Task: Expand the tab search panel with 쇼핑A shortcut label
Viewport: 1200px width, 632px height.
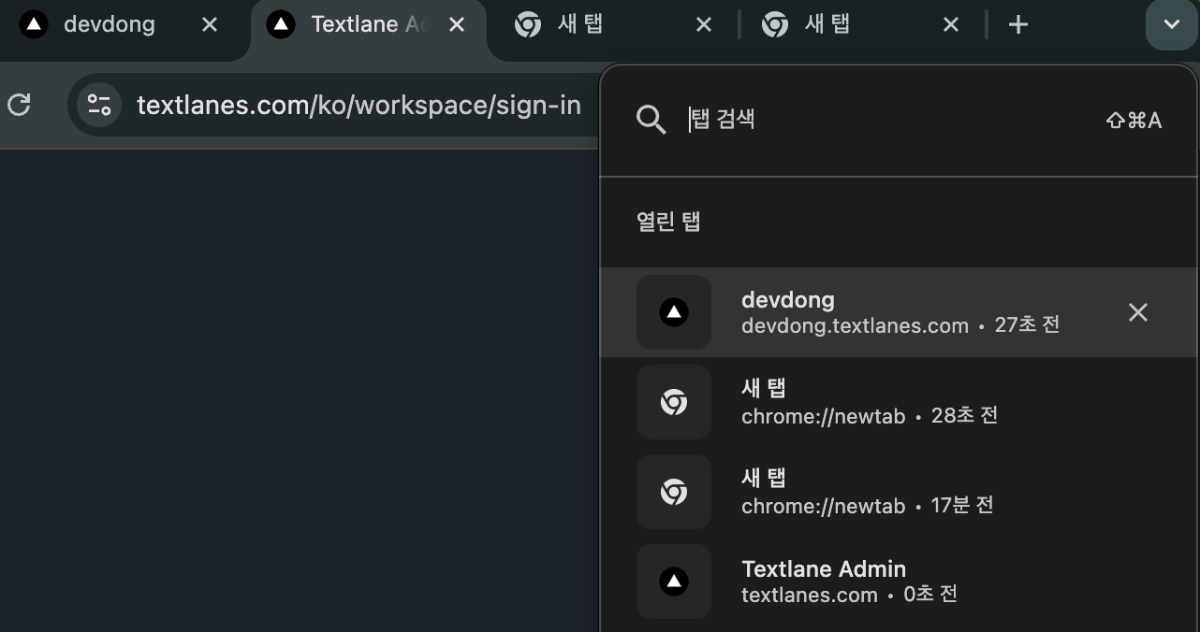Action: coord(1133,120)
